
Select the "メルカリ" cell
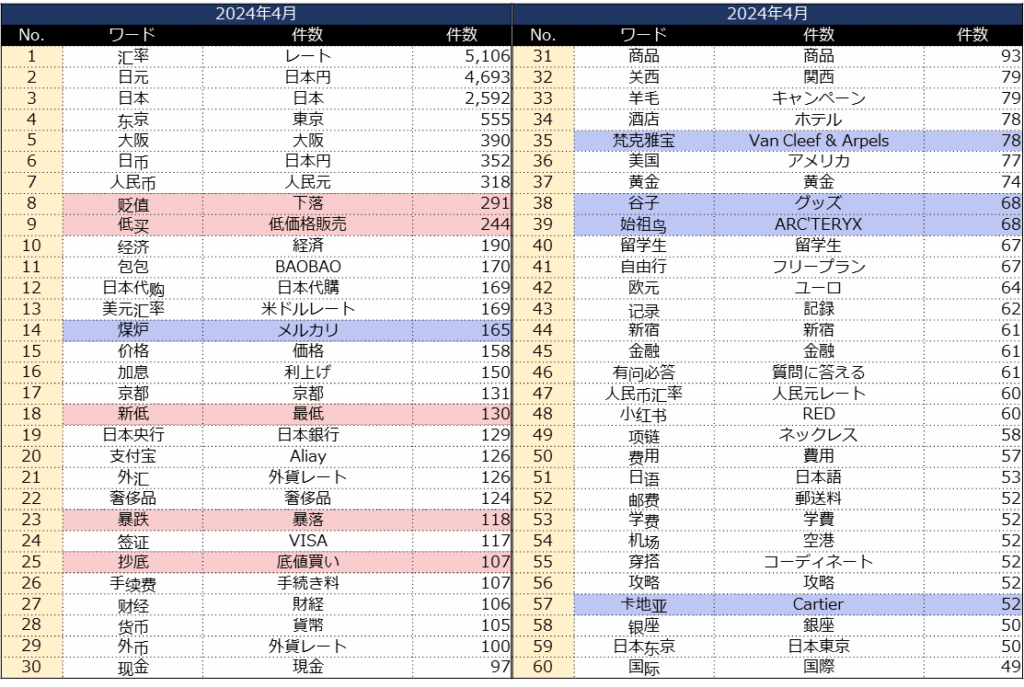(x=308, y=330)
